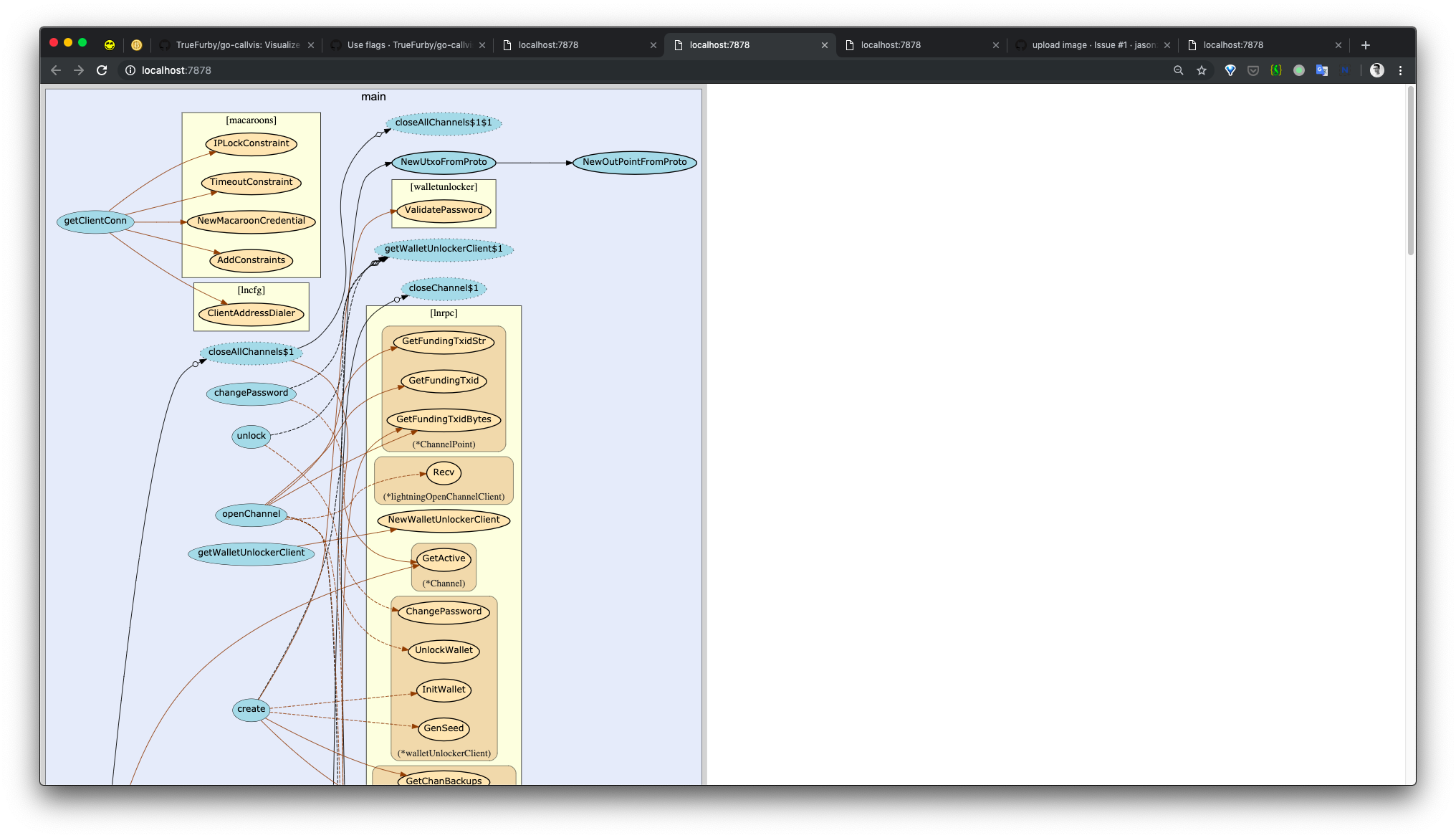Switch to upload image · Issue #1 tab
1456x838 pixels.
point(1093,44)
